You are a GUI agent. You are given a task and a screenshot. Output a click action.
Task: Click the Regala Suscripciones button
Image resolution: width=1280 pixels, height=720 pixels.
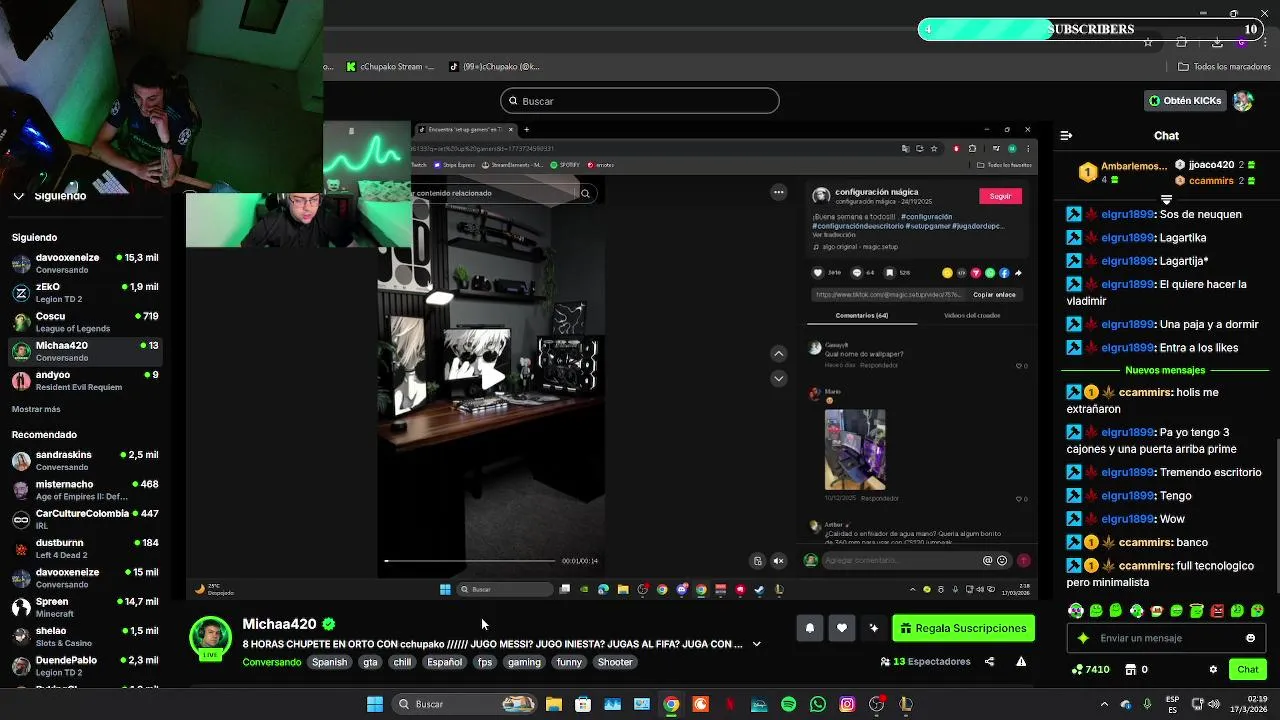(963, 628)
